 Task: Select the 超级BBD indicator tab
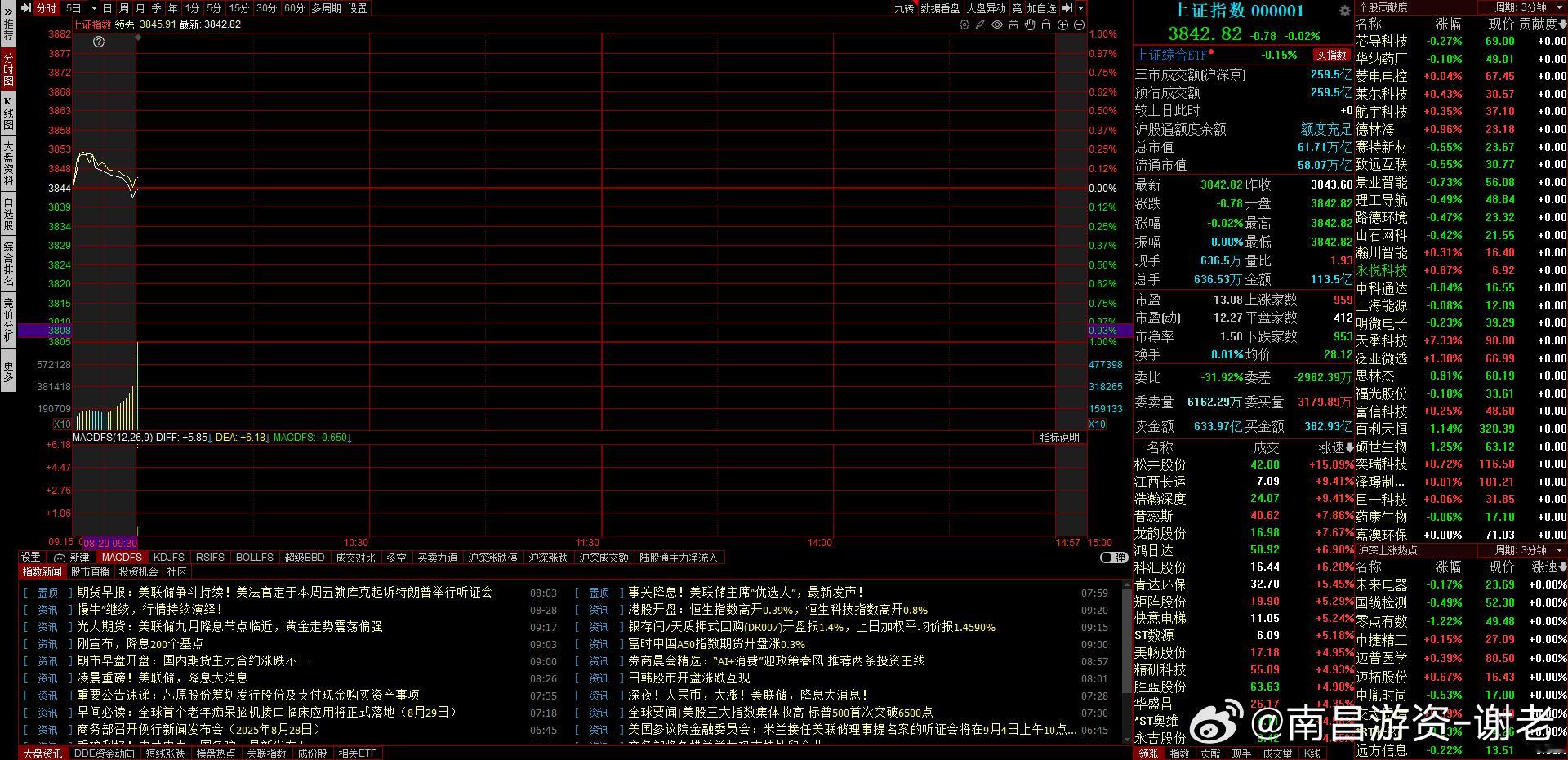305,558
